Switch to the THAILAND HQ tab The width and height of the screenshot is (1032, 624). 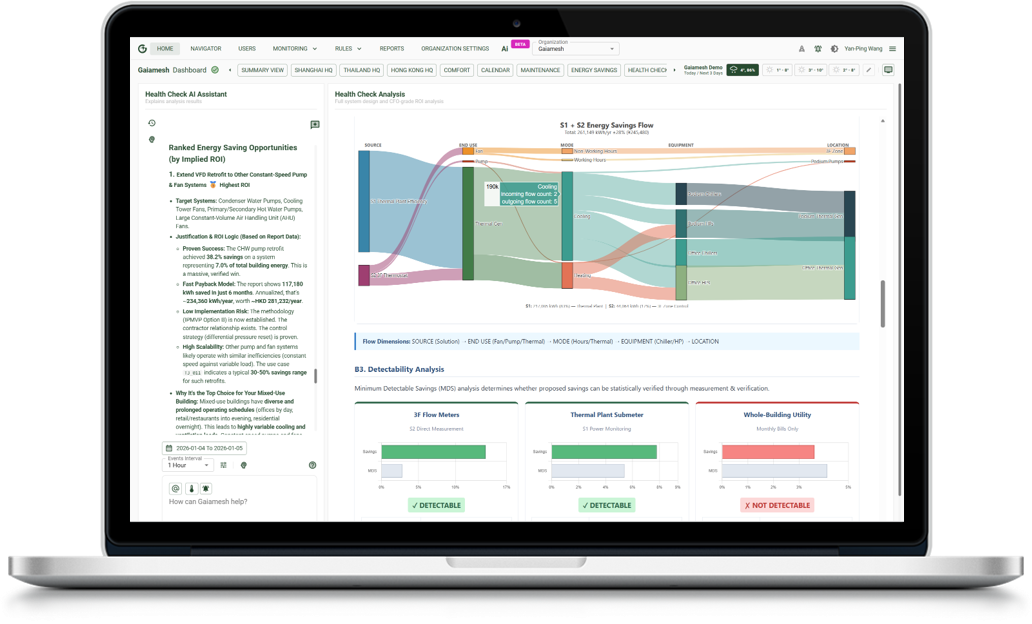click(x=362, y=70)
